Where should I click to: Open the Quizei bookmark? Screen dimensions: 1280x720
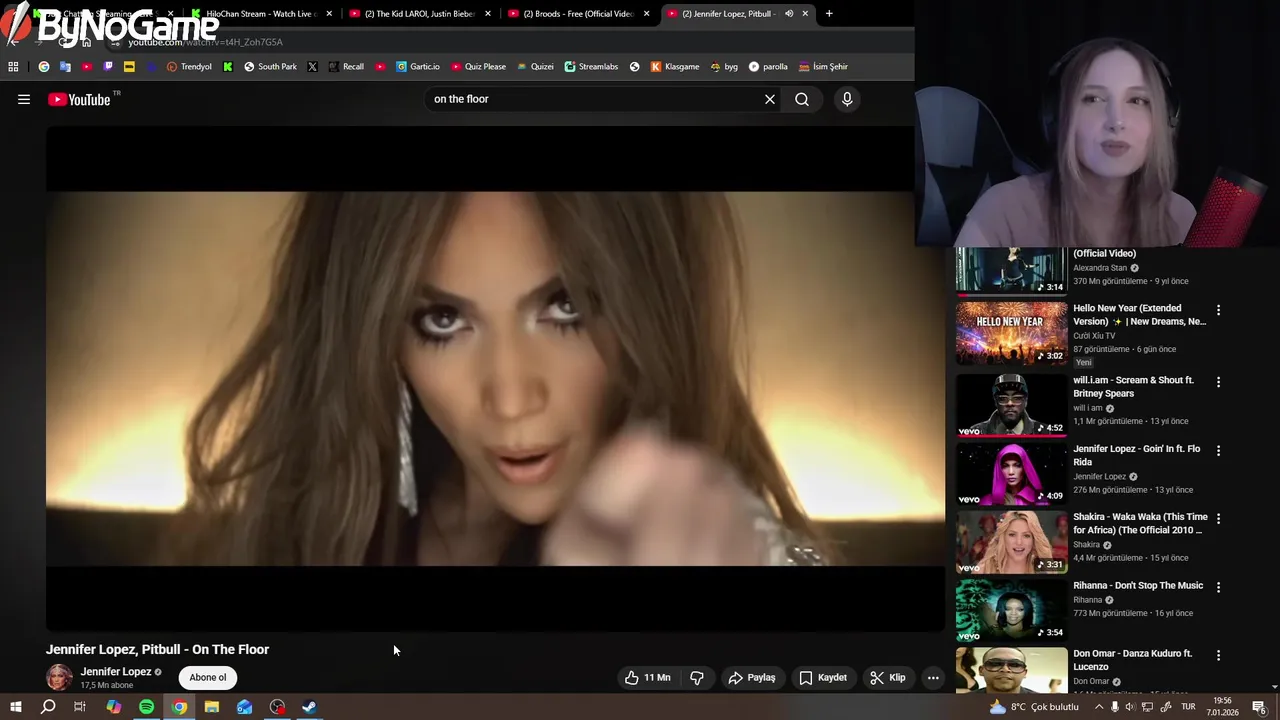pos(535,66)
